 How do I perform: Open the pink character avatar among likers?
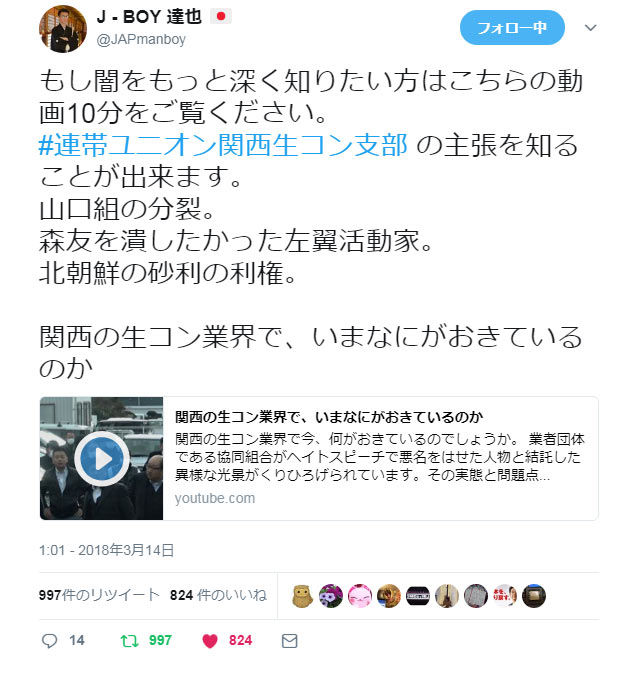[360, 596]
